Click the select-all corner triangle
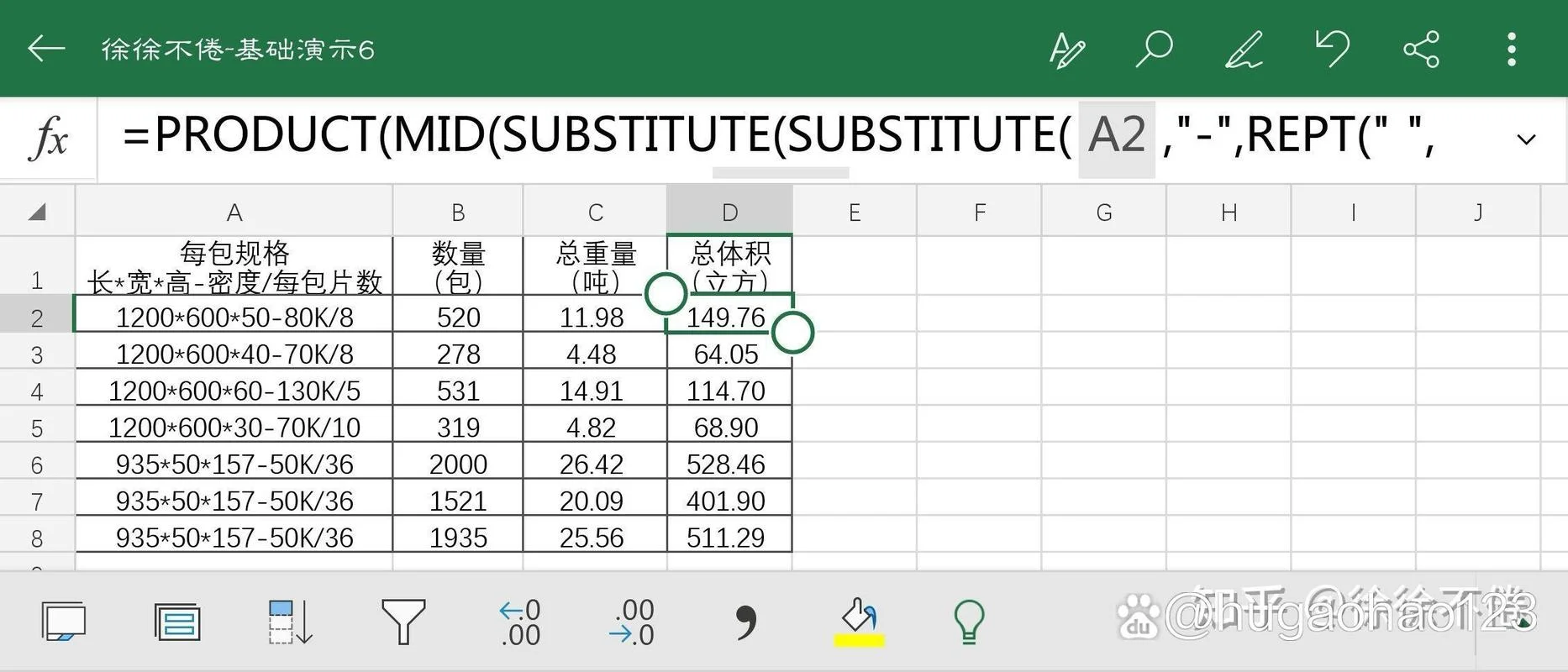The width and height of the screenshot is (1568, 672). [36, 212]
